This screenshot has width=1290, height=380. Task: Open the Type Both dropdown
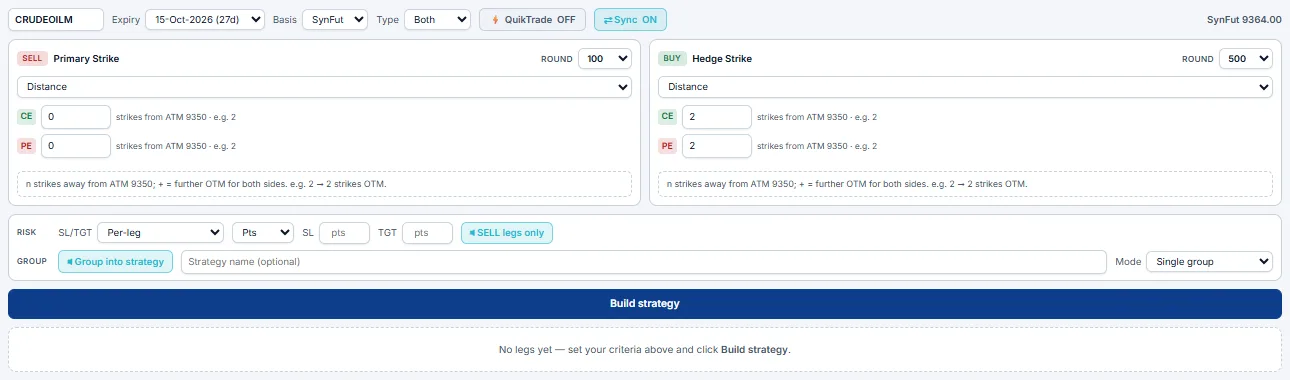pos(437,19)
